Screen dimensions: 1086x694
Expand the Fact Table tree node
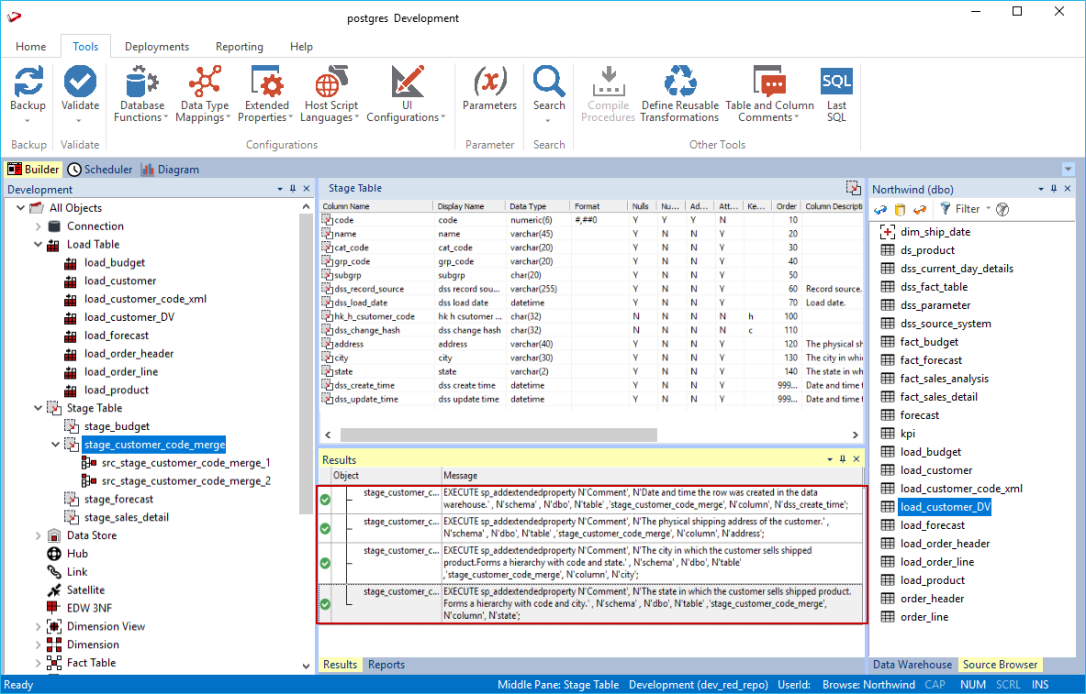(x=39, y=663)
